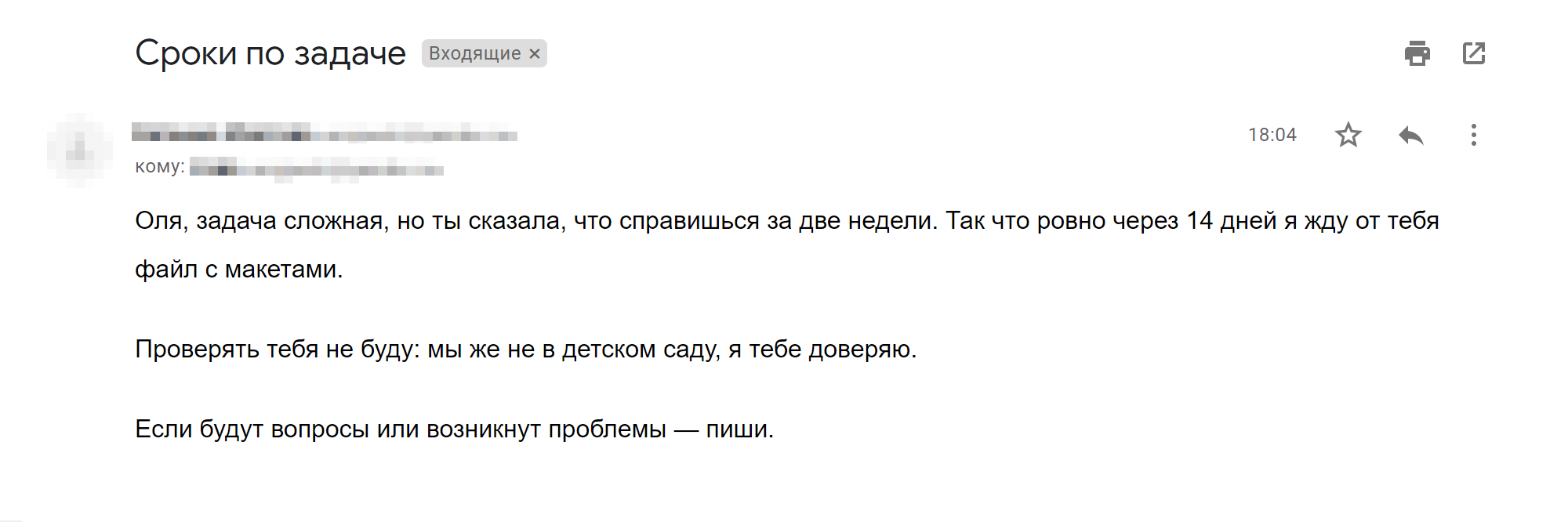Reply to the message with the arrow icon
Viewport: 1568px width, 522px height.
pos(1411,135)
